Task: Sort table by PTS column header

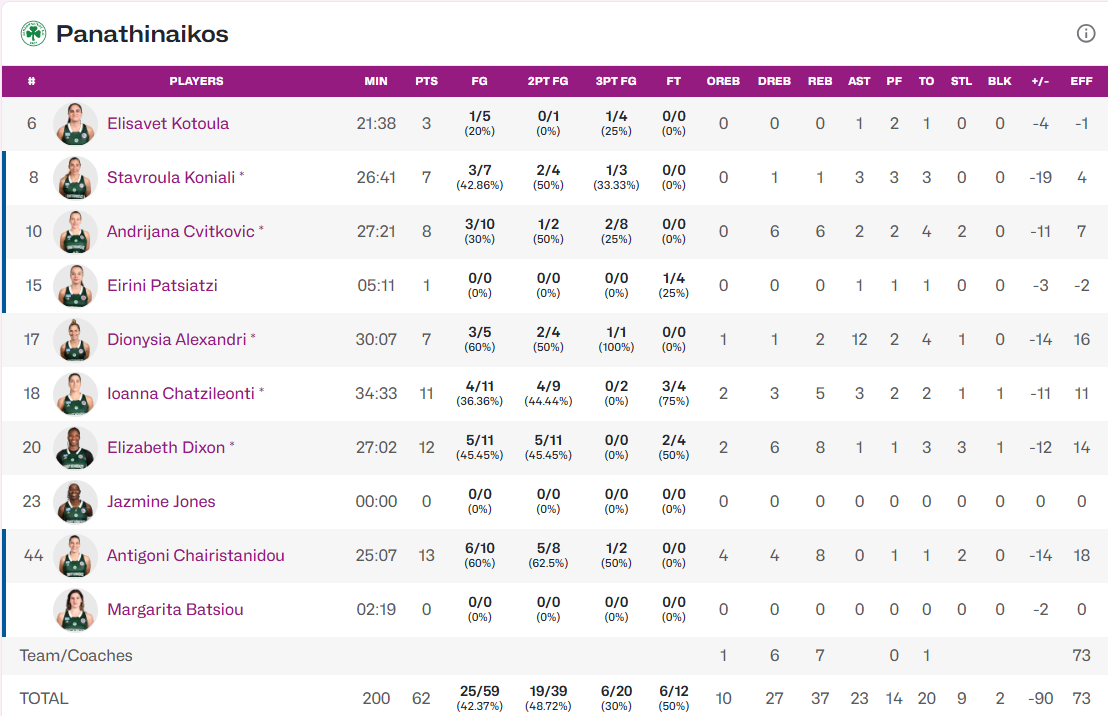Action: pyautogui.click(x=426, y=81)
